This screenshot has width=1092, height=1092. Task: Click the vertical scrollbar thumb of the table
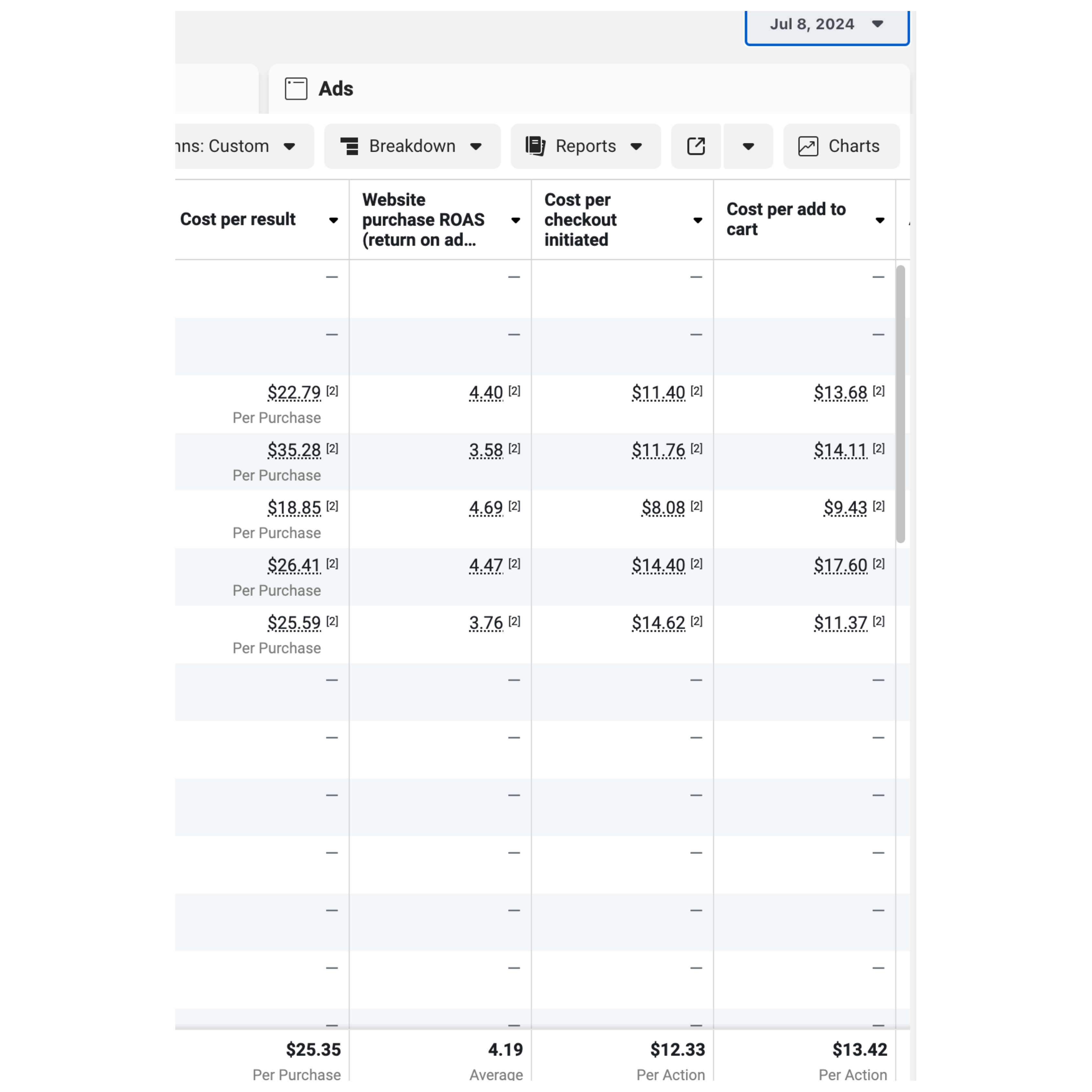(x=900, y=404)
